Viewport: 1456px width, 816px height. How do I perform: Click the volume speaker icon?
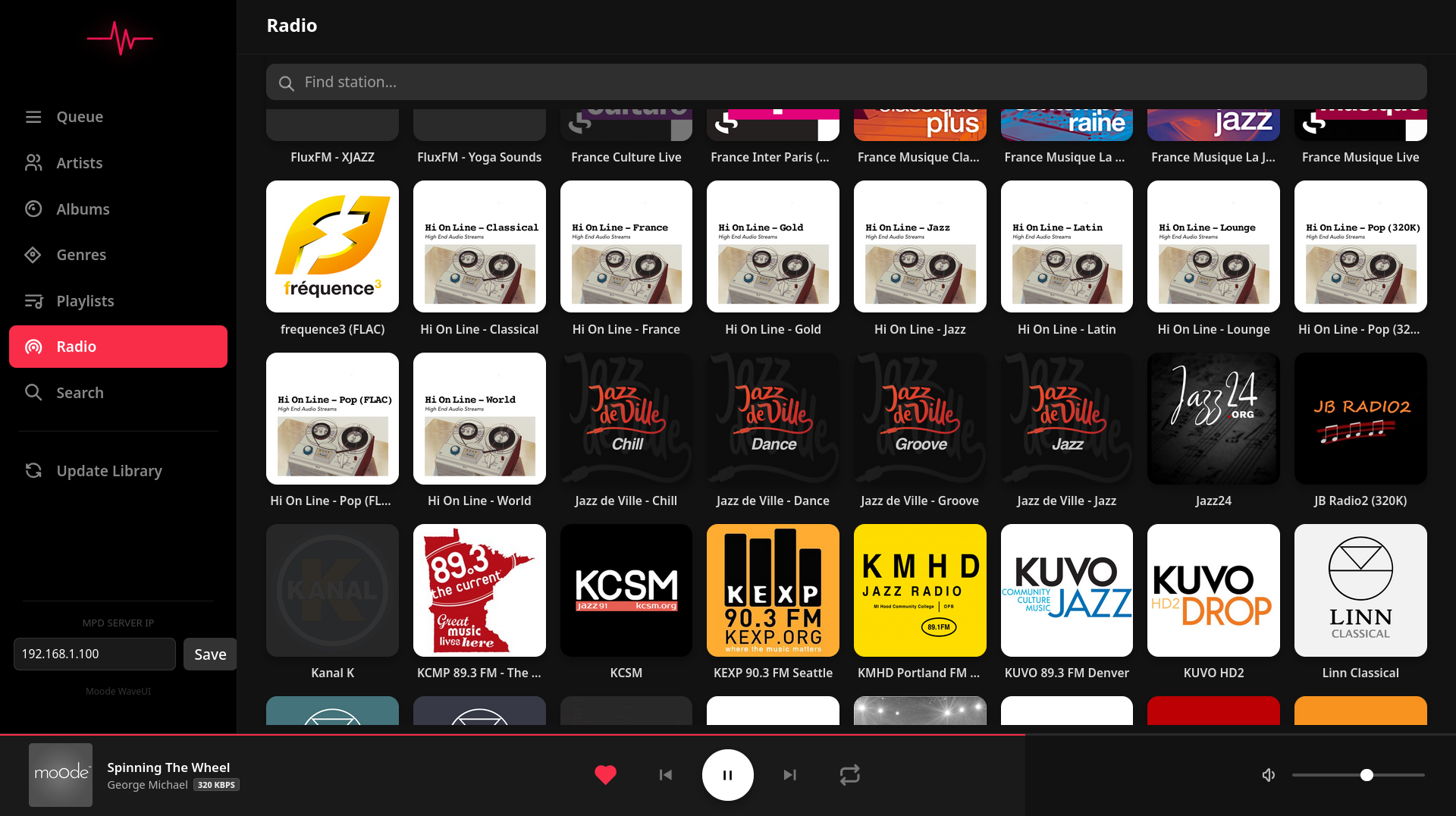click(x=1268, y=775)
